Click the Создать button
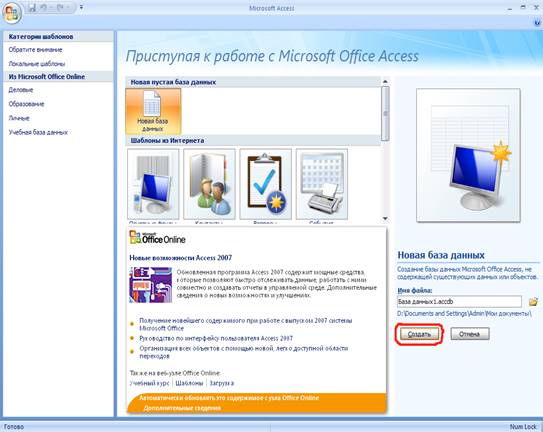This screenshot has width=543, height=432. click(x=419, y=334)
